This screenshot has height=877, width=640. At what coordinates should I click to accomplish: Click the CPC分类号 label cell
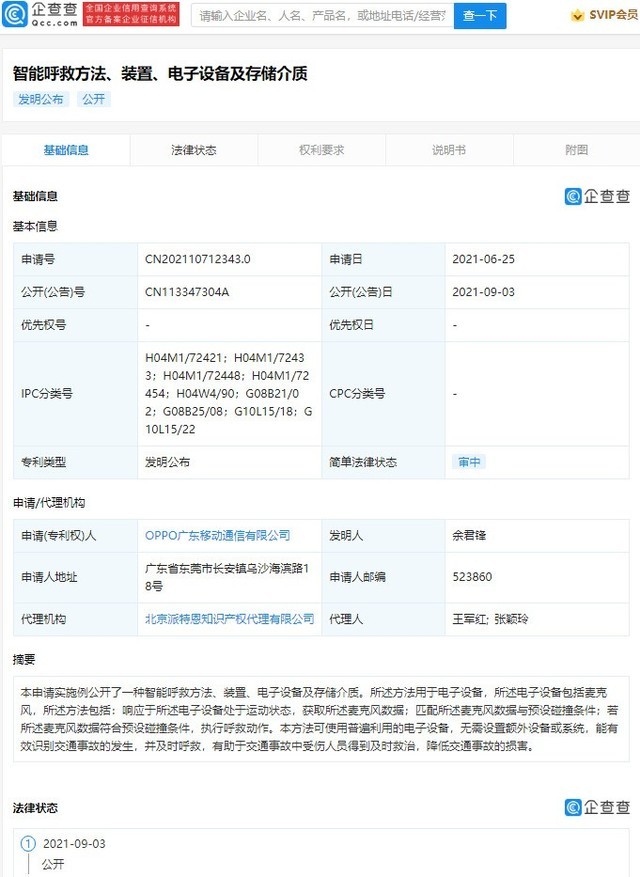click(x=383, y=394)
